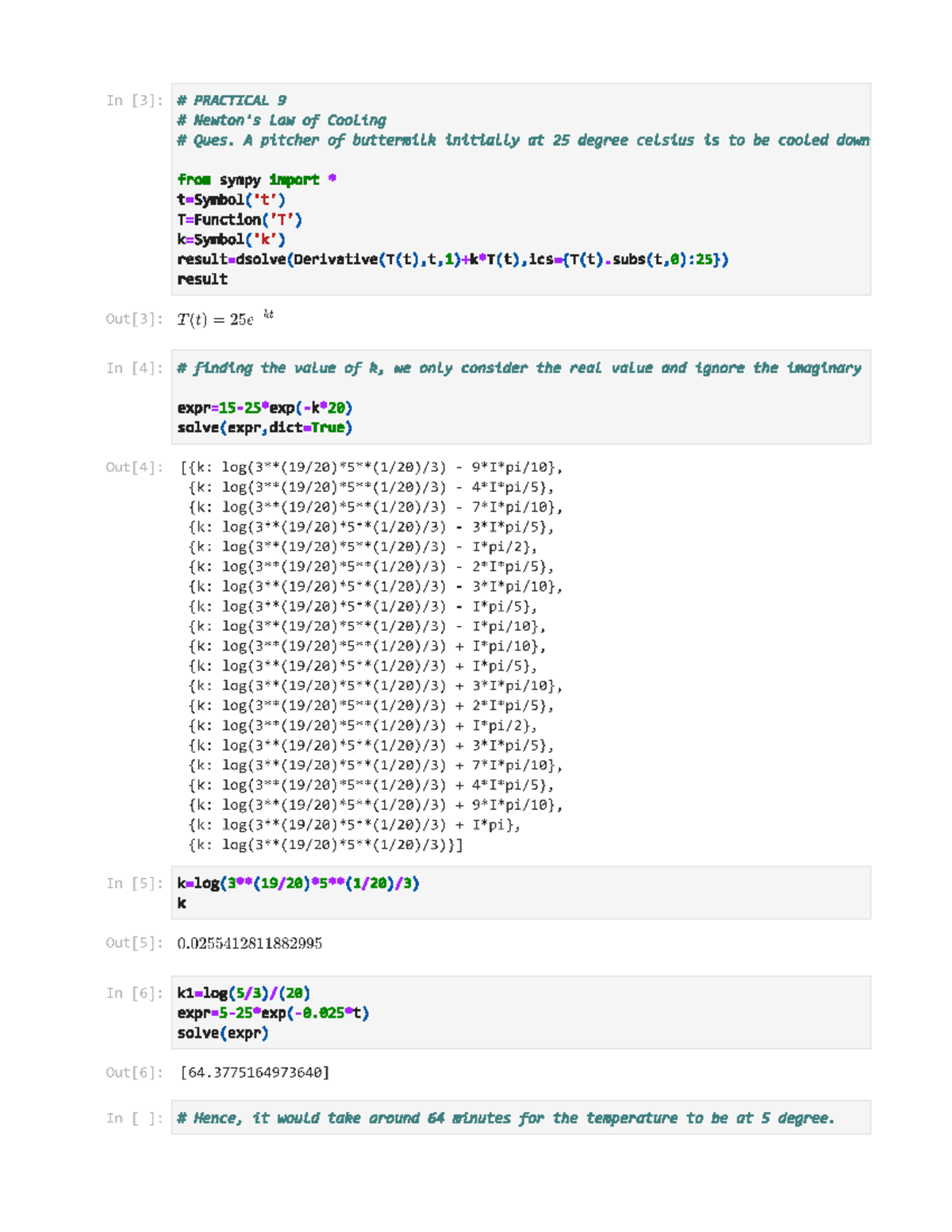
Task: Click the 'from sympy import *' line
Action: pos(257,180)
